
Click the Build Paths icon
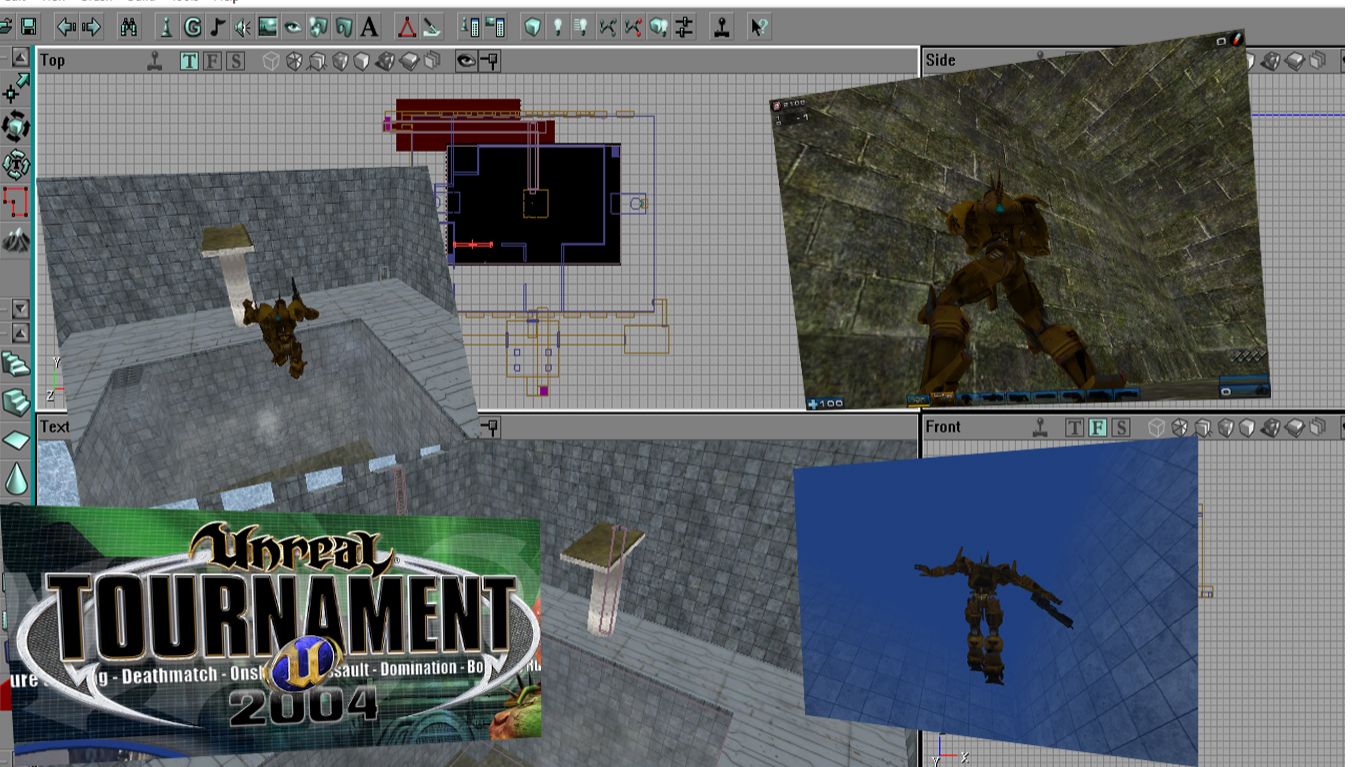(607, 27)
